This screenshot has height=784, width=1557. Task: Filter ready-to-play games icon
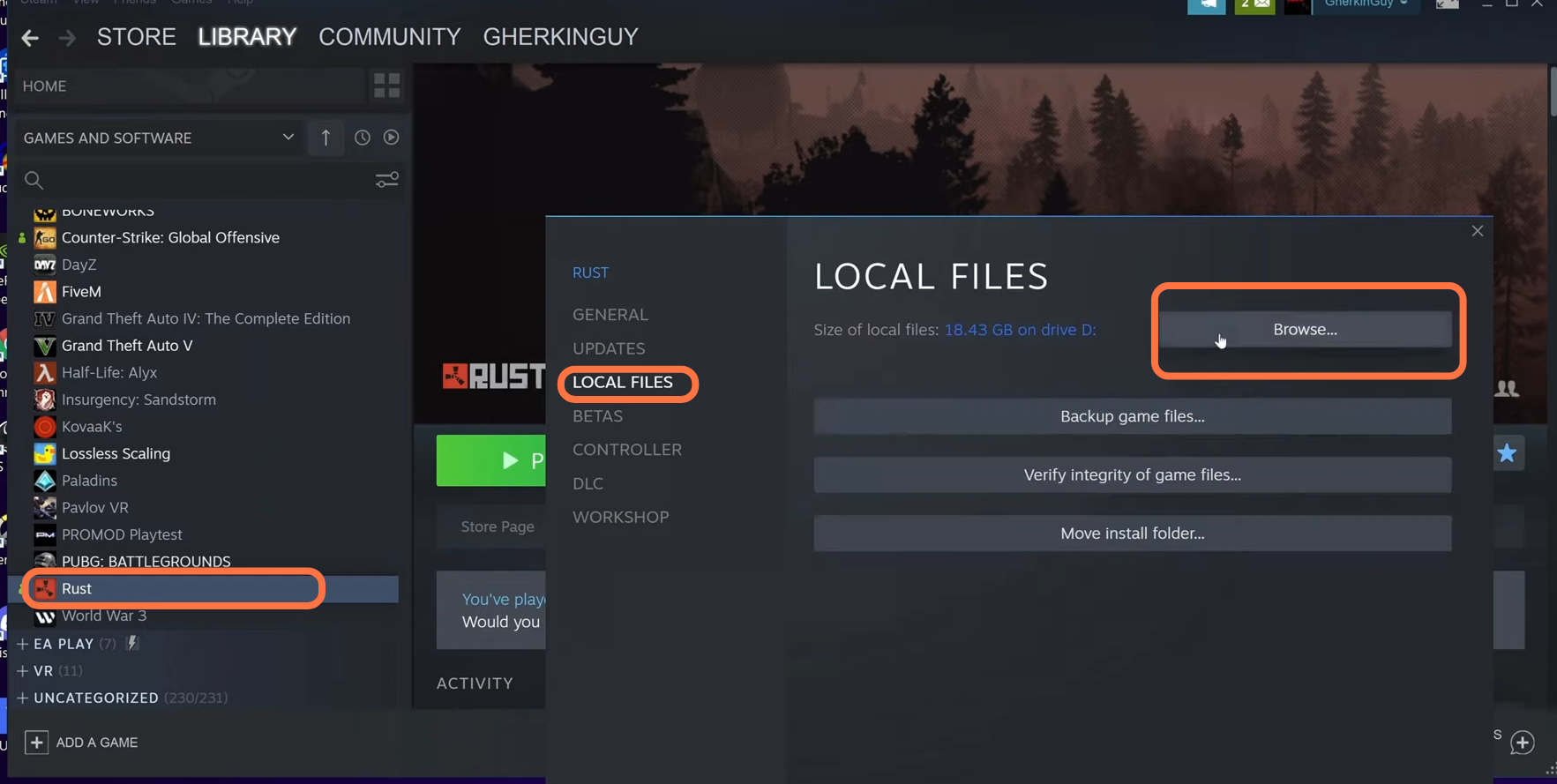click(391, 138)
